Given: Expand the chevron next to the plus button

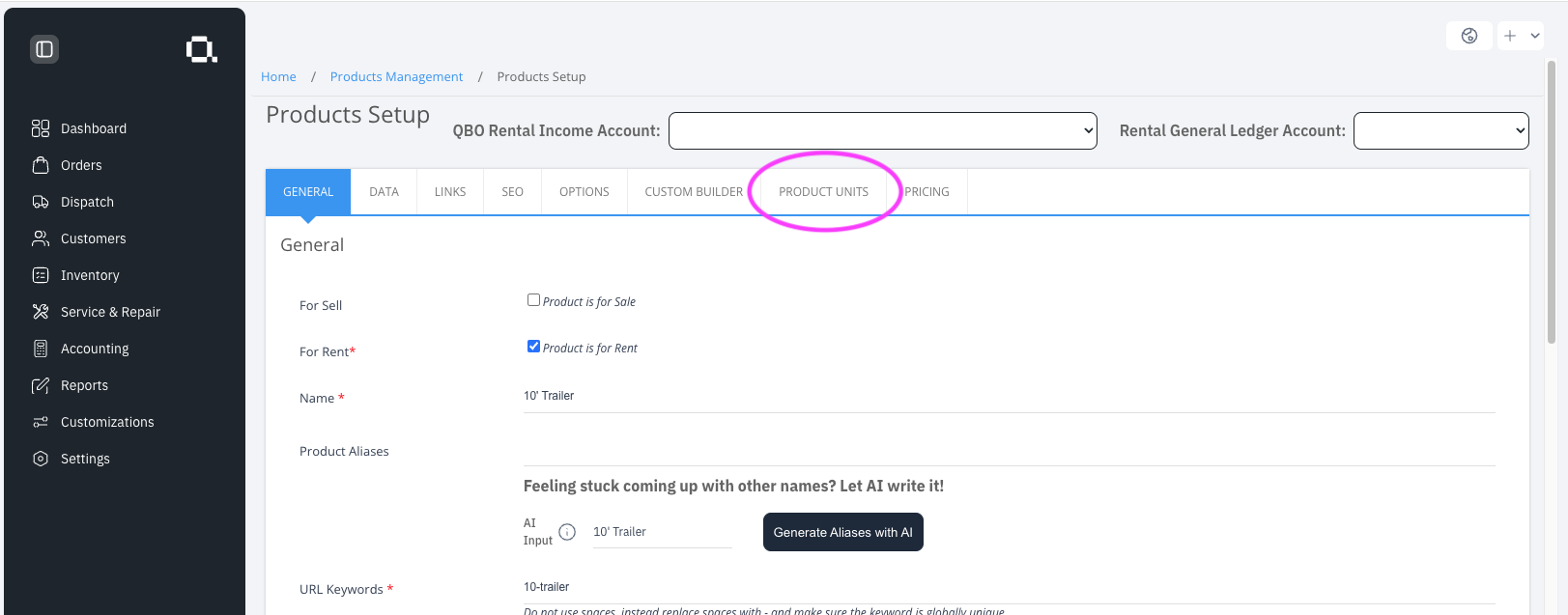Looking at the screenshot, I should [1535, 36].
